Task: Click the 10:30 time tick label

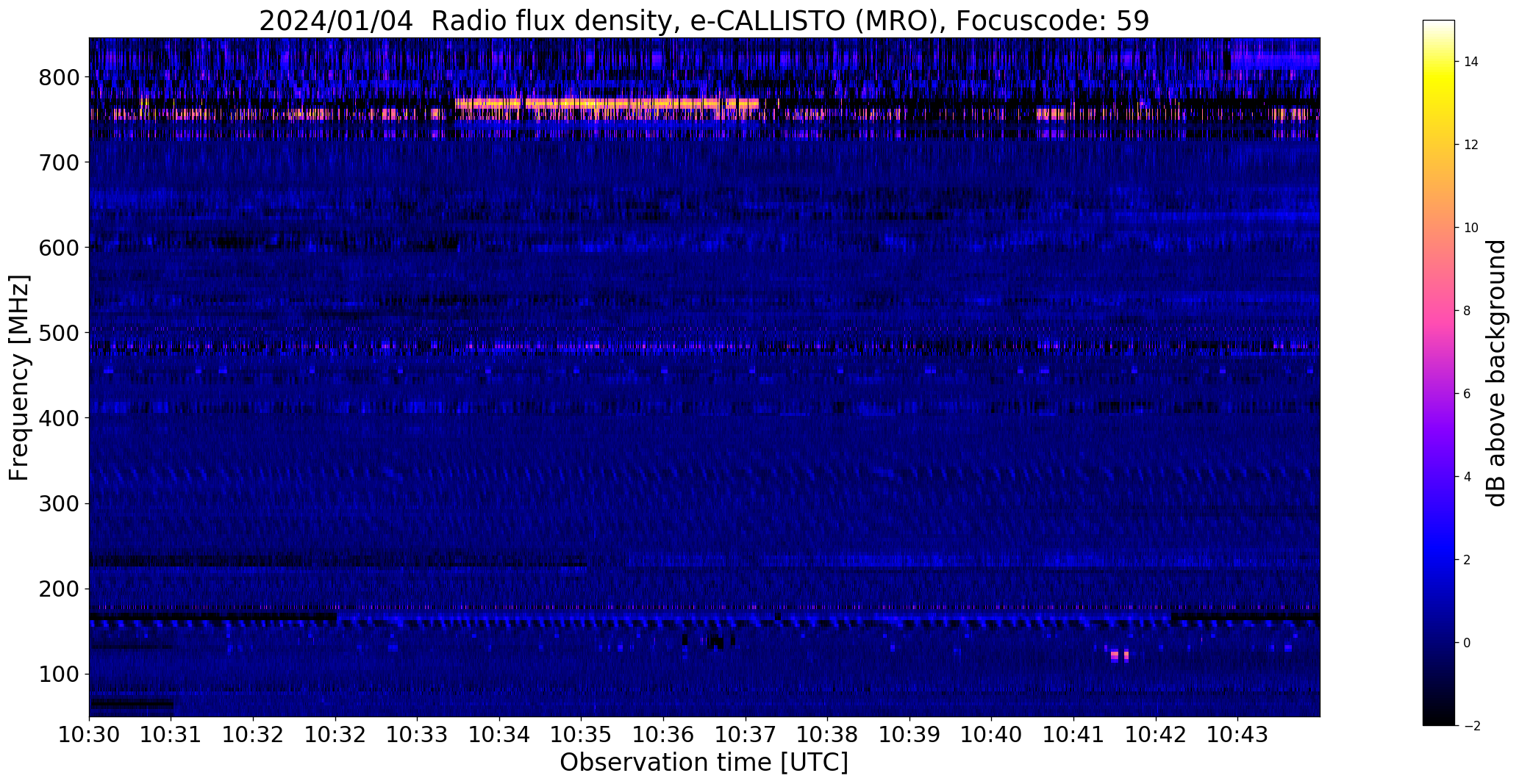Action: [x=89, y=734]
